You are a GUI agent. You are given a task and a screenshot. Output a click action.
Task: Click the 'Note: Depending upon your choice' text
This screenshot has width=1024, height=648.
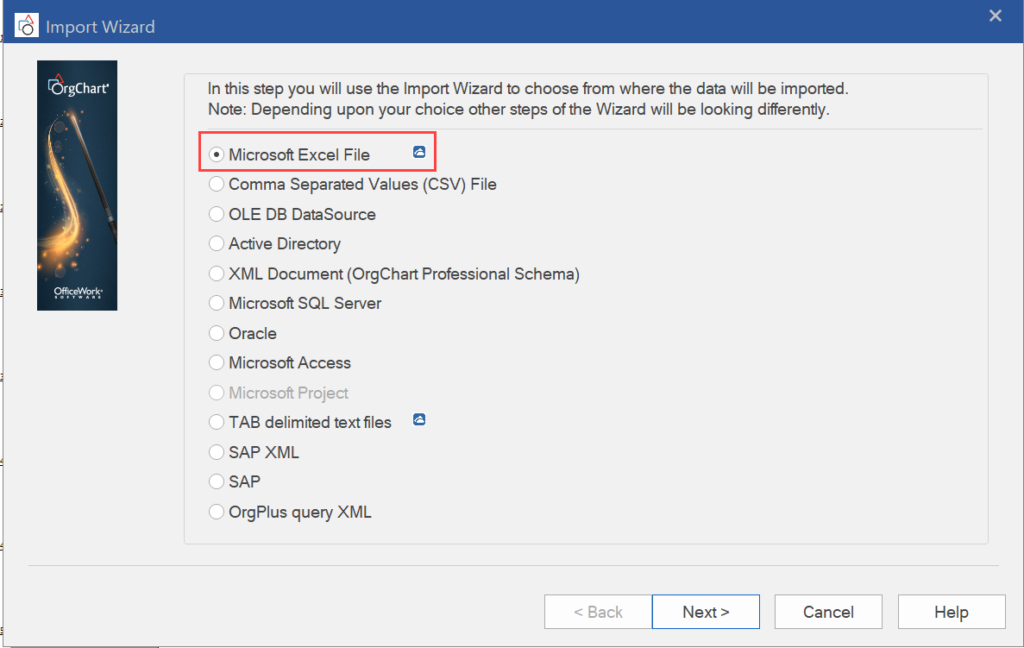(519, 109)
